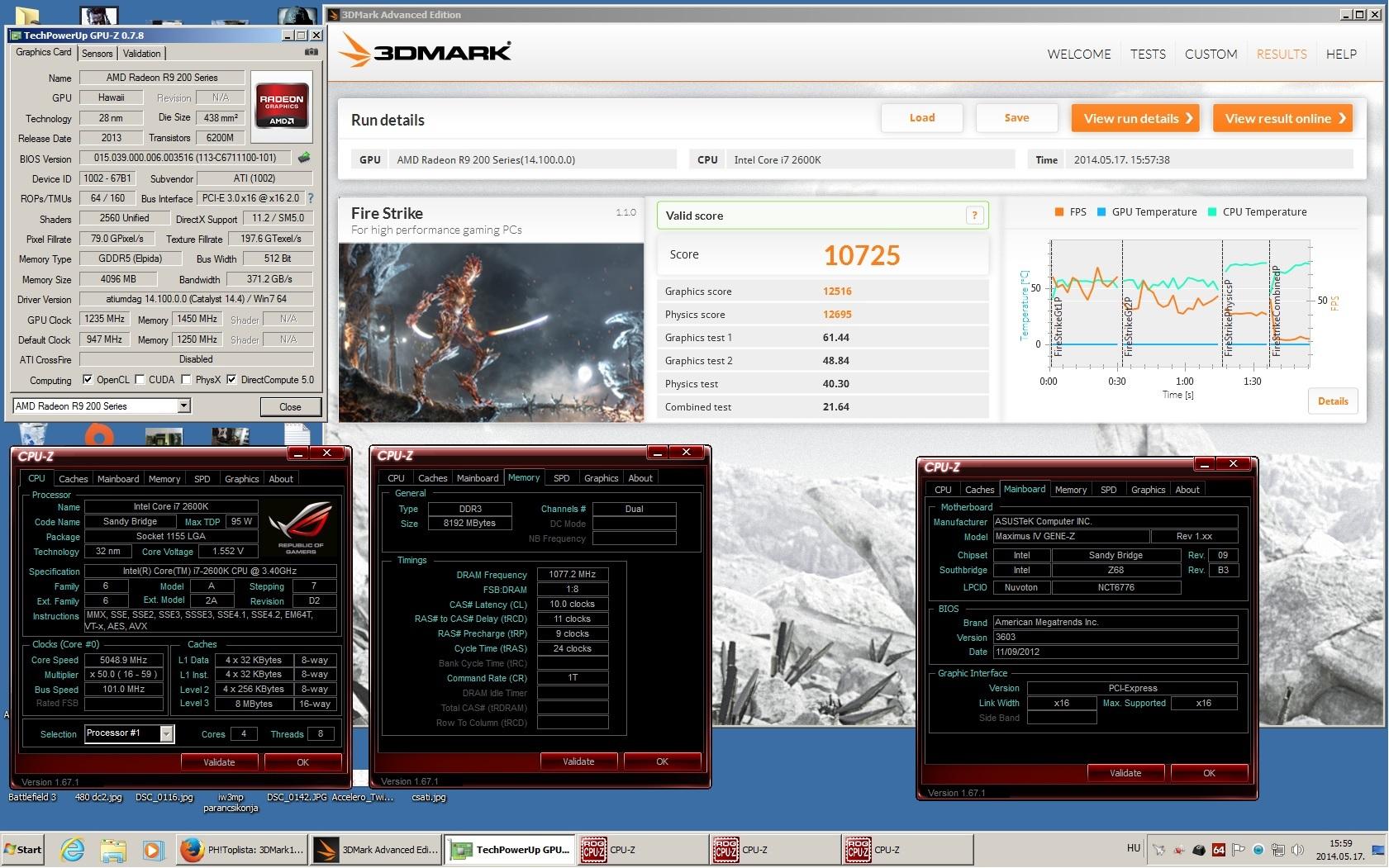
Task: Click the Fire Strike preview thumbnail
Action: click(x=491, y=332)
